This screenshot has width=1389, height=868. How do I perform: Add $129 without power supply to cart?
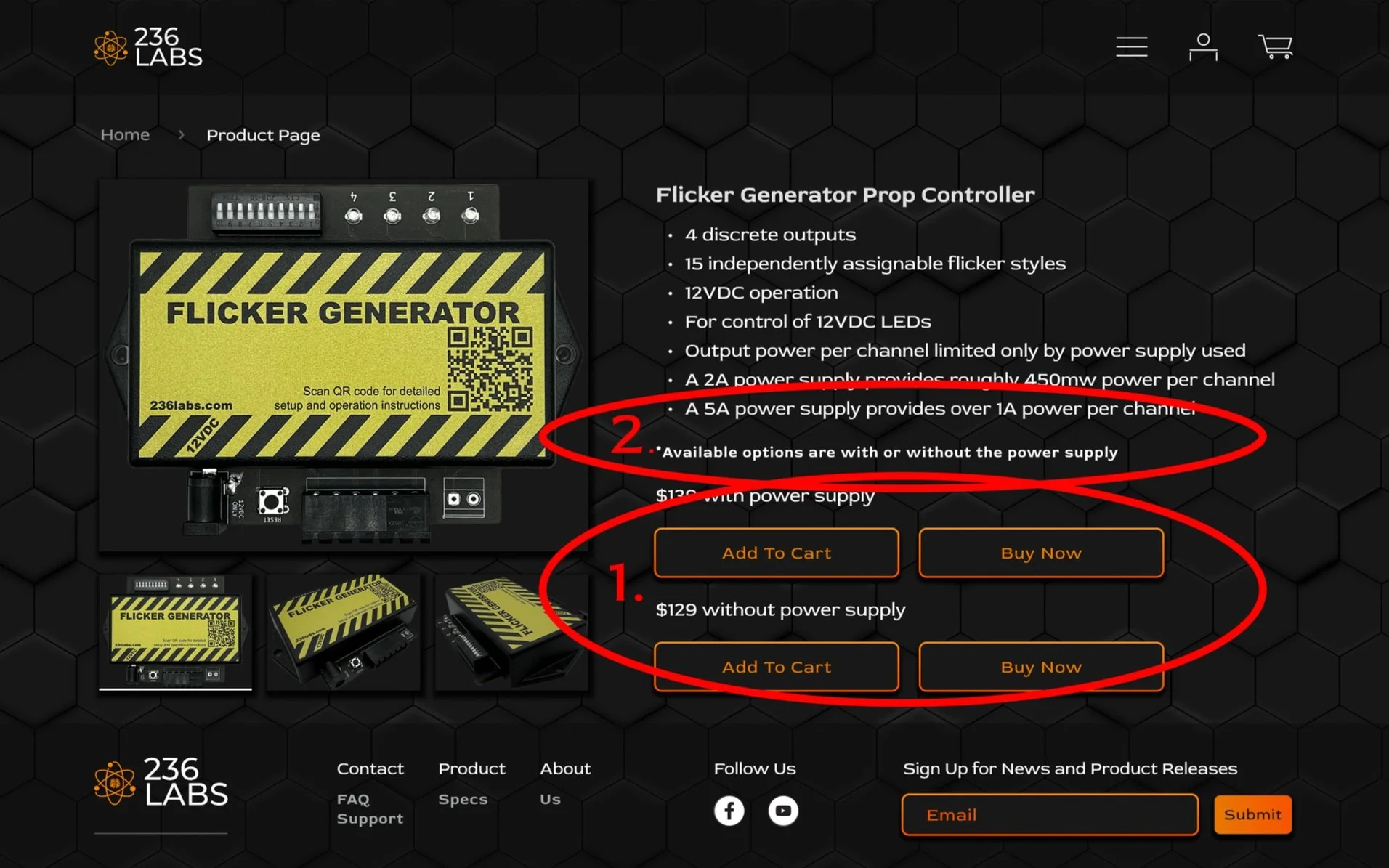[x=777, y=667]
